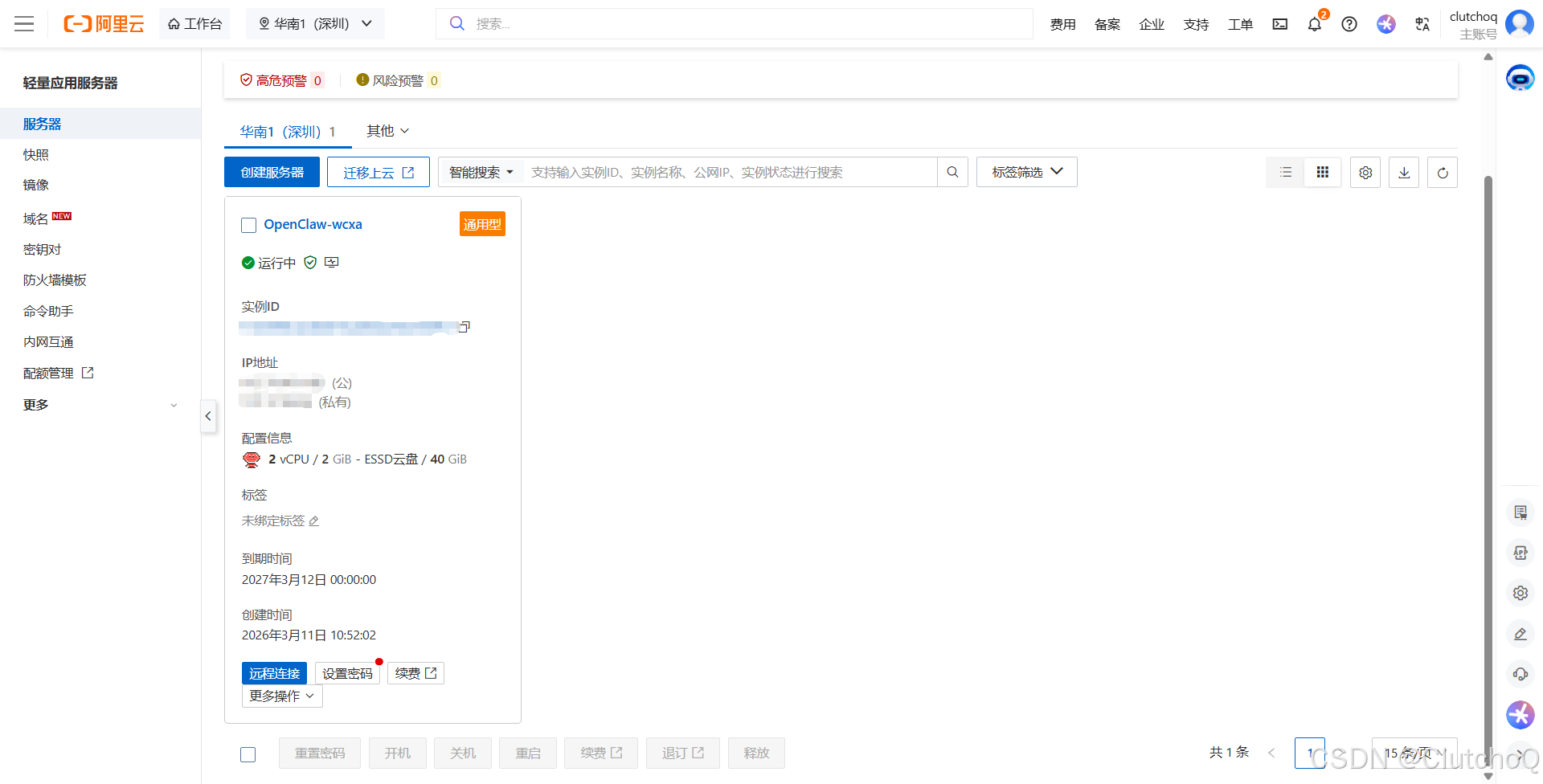Expand the 更多操作 dropdown on the card
This screenshot has height=784, width=1543.
pyautogui.click(x=282, y=696)
